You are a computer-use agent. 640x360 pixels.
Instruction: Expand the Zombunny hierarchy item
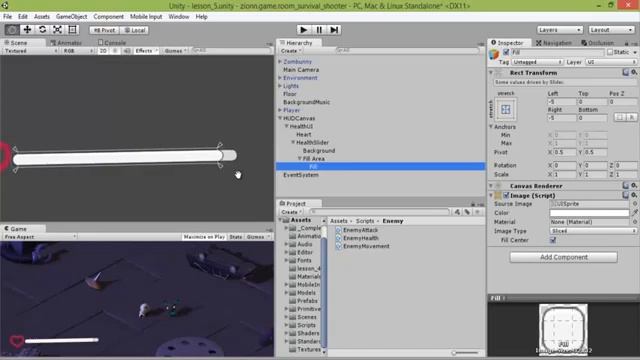click(280, 62)
